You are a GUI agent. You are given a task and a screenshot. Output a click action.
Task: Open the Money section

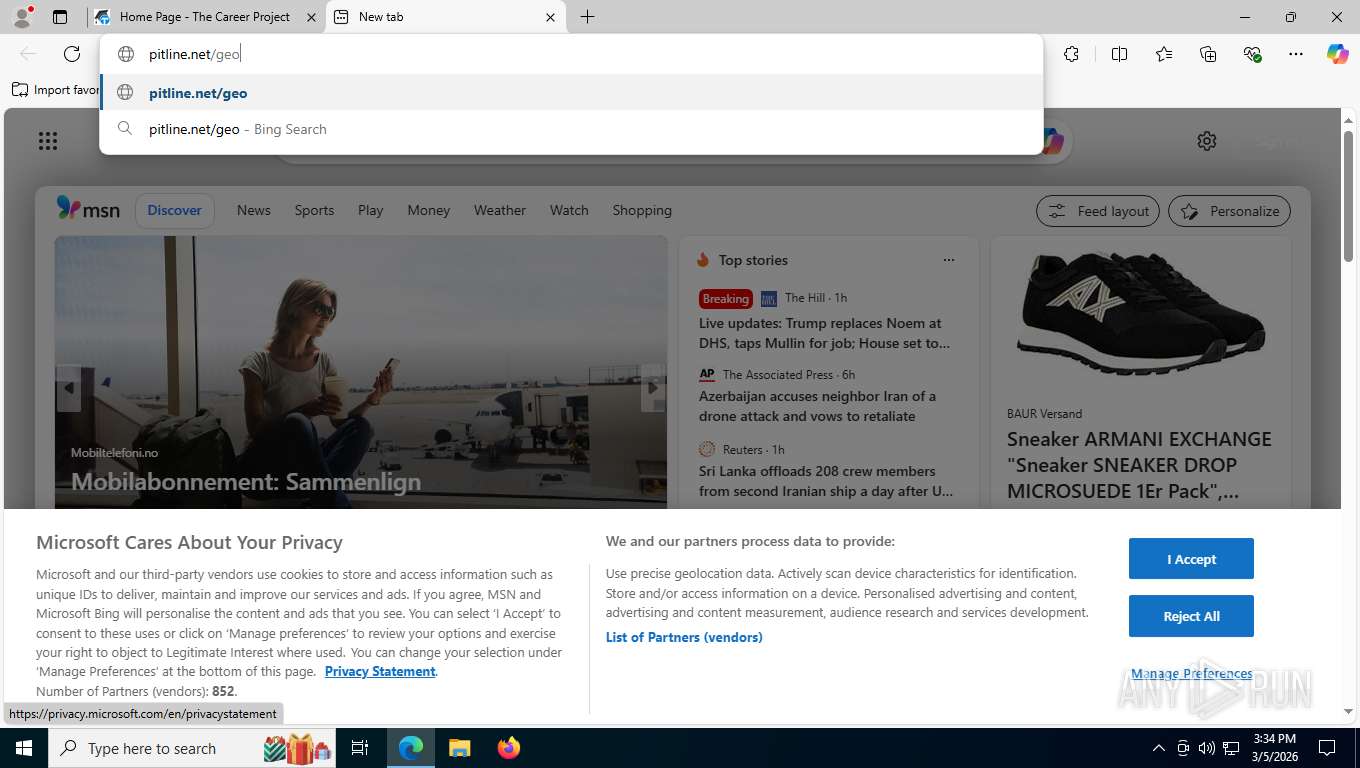pos(428,210)
